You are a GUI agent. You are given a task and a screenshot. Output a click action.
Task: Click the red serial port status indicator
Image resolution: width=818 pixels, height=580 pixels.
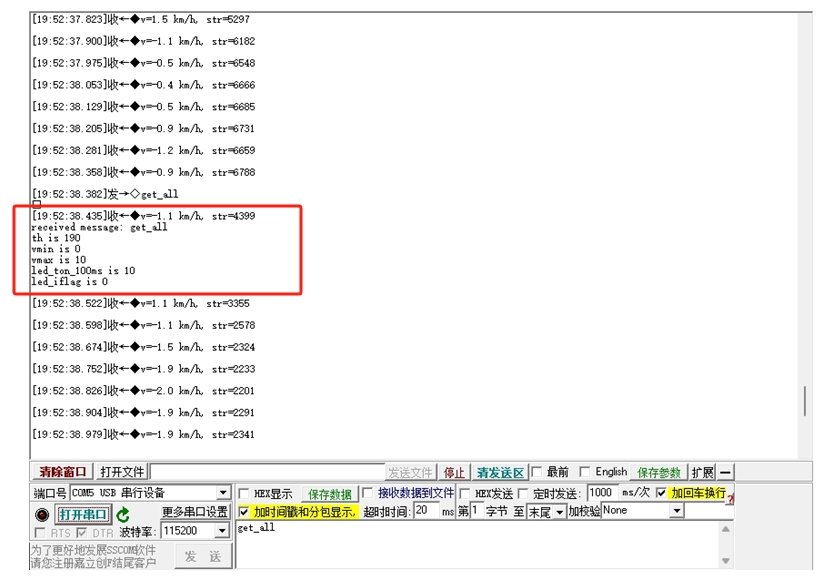[42, 514]
